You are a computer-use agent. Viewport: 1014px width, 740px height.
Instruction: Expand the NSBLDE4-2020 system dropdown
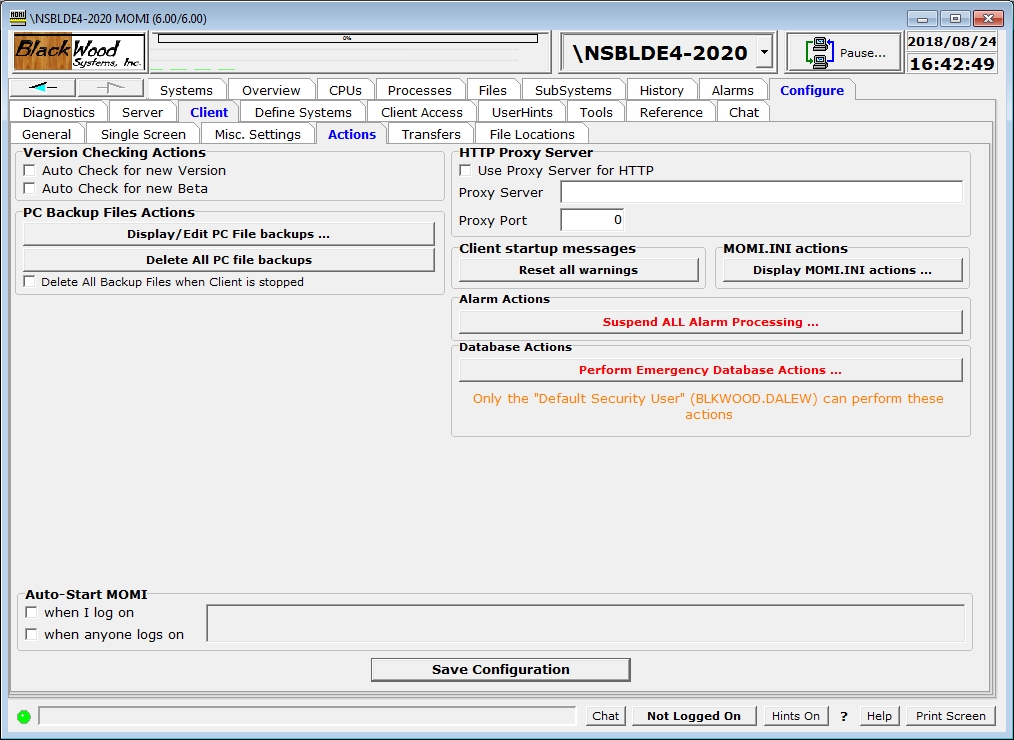point(764,53)
